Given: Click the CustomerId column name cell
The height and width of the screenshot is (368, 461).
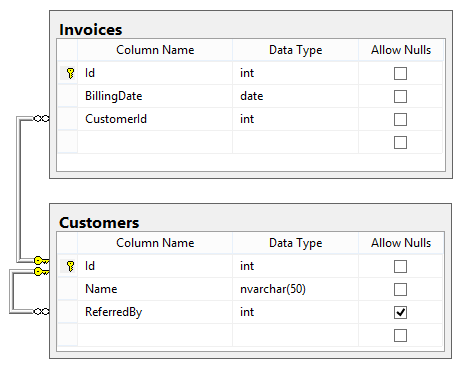Looking at the screenshot, I should [x=155, y=119].
